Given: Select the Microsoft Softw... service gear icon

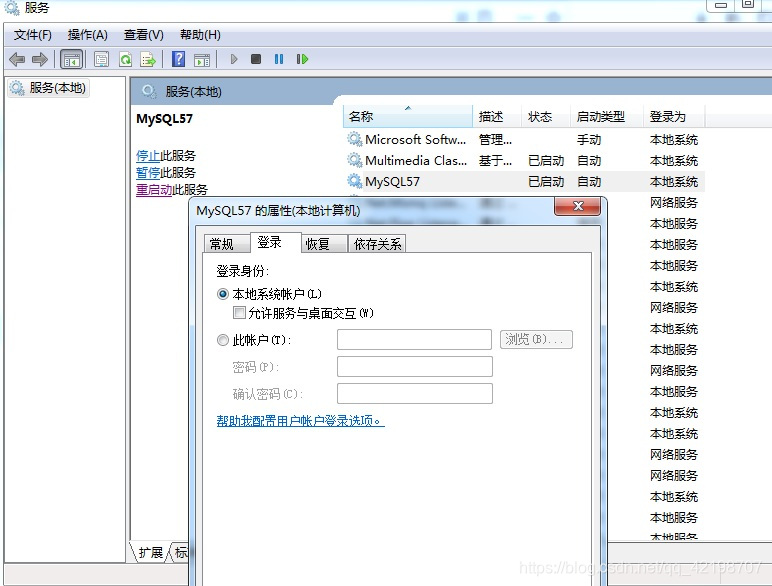Looking at the screenshot, I should click(354, 139).
